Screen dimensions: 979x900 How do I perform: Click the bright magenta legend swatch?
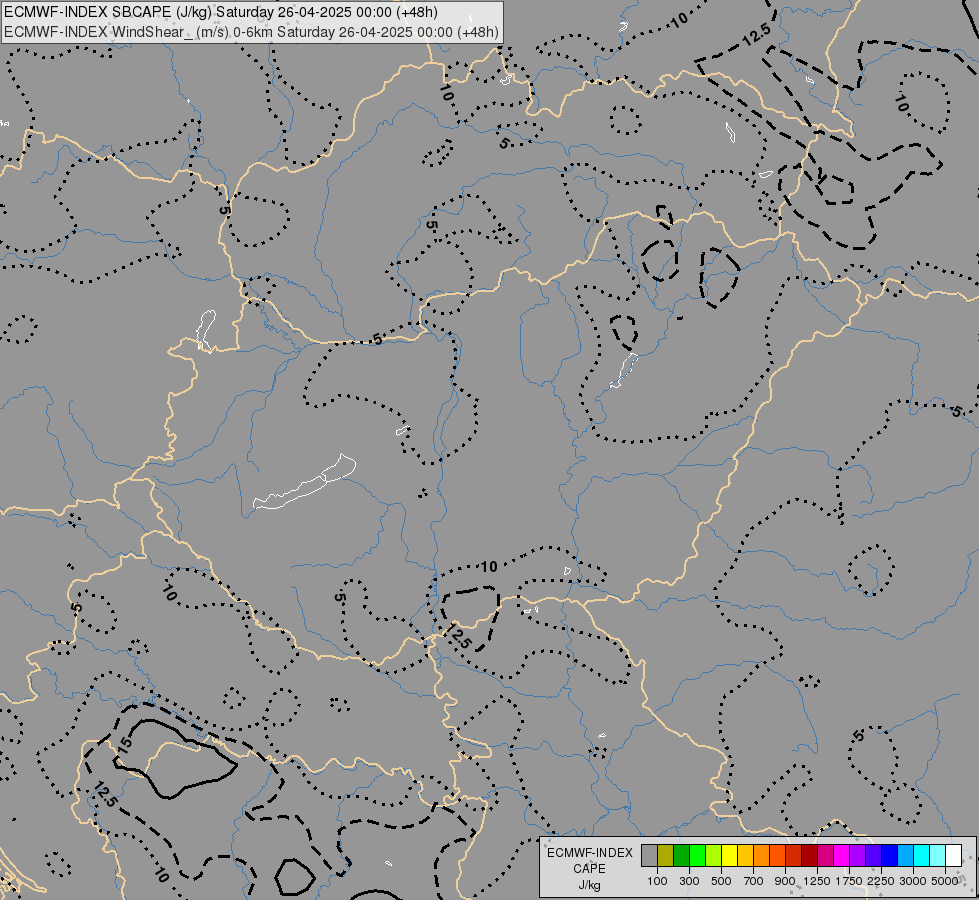[842, 855]
